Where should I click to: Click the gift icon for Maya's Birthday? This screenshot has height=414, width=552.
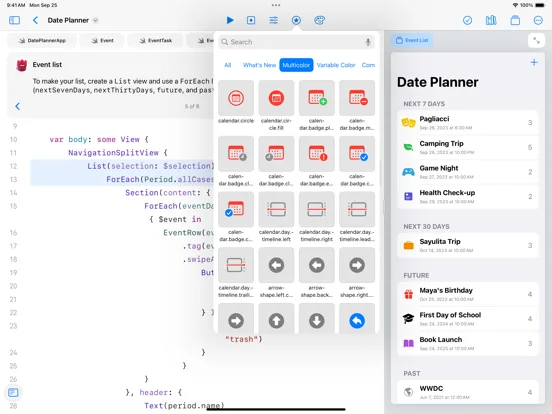pyautogui.click(x=408, y=294)
